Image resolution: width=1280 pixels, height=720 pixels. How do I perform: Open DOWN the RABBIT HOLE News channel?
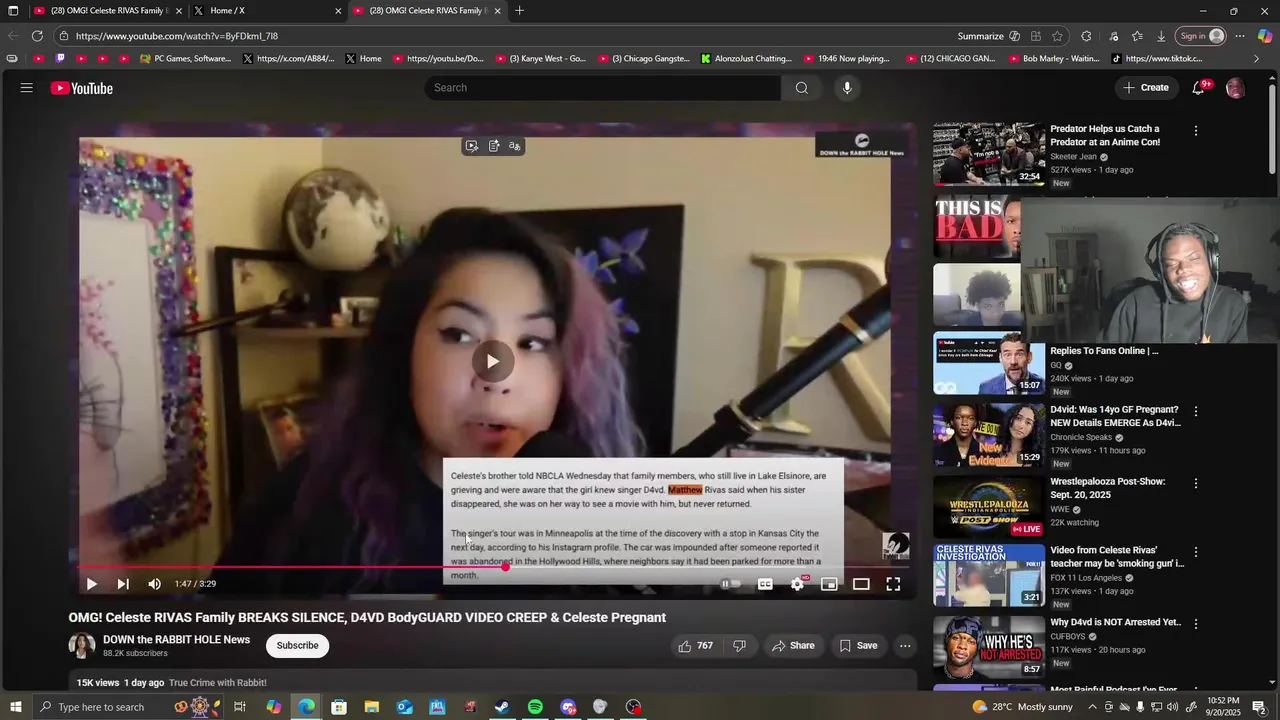[176, 639]
